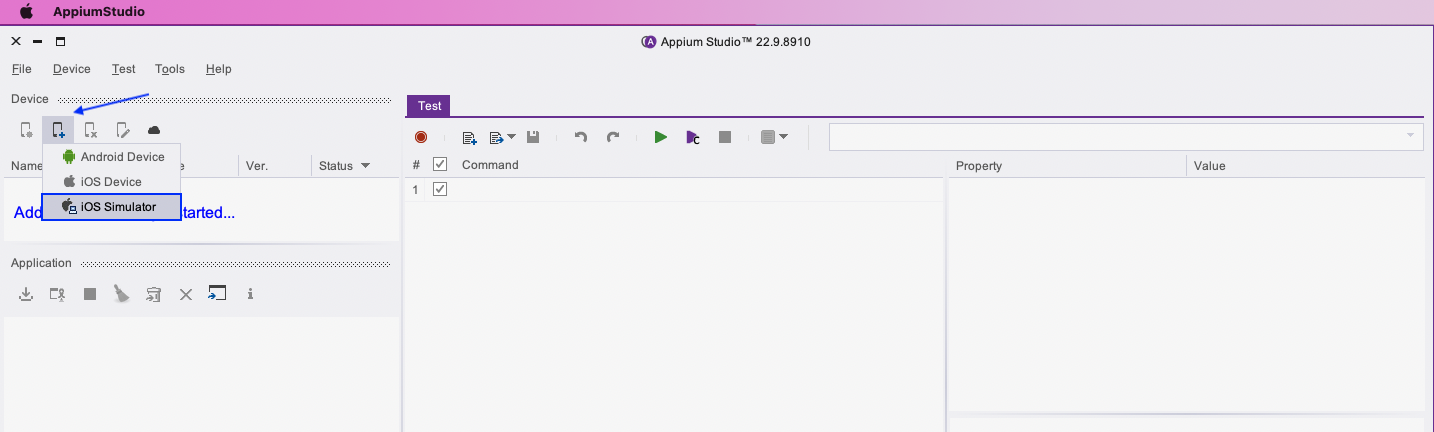Click the blue Add device get-started link

124,213
